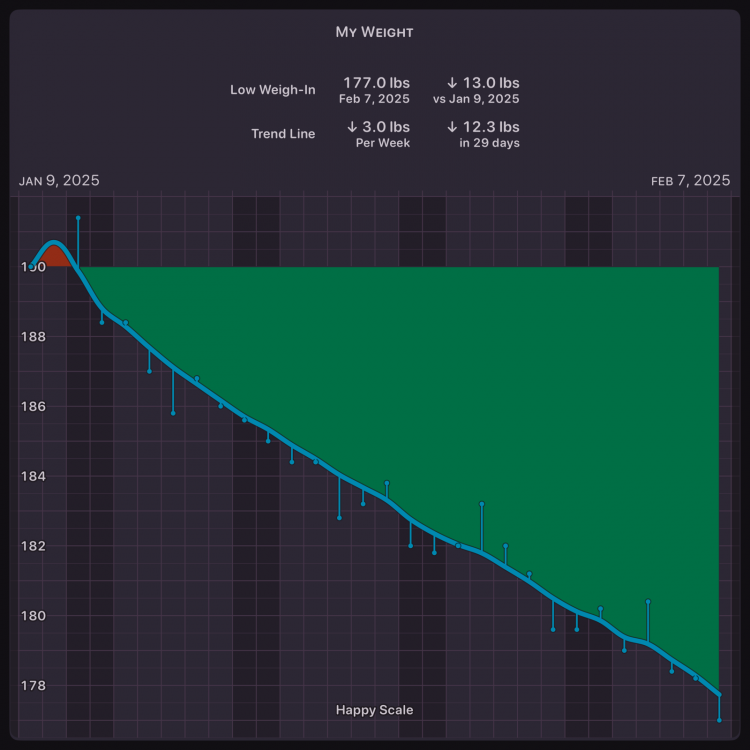Click the JAN 9, 2025 start date
Image resolution: width=750 pixels, height=750 pixels.
coord(59,181)
